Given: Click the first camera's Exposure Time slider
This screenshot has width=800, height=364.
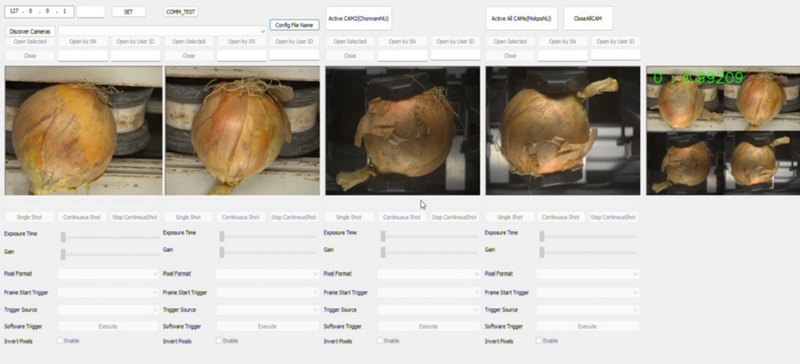Looking at the screenshot, I should click(110, 237).
